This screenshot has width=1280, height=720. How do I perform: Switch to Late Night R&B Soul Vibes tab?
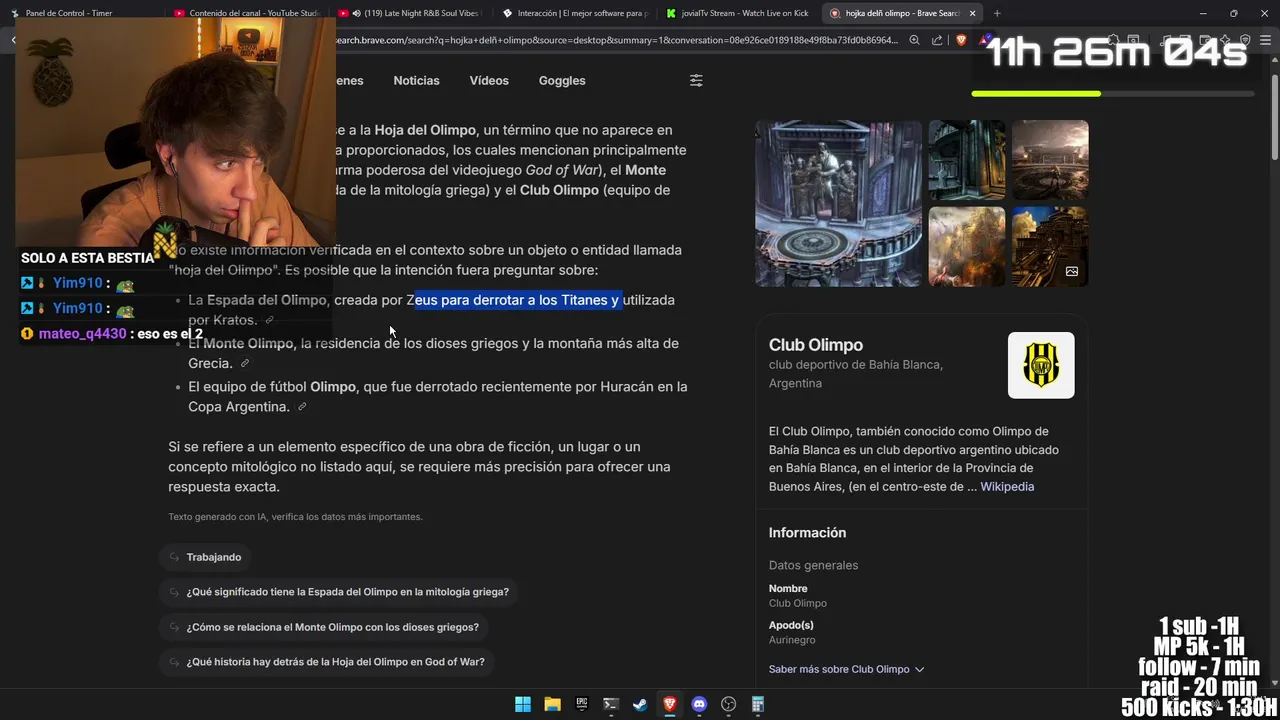click(409, 13)
